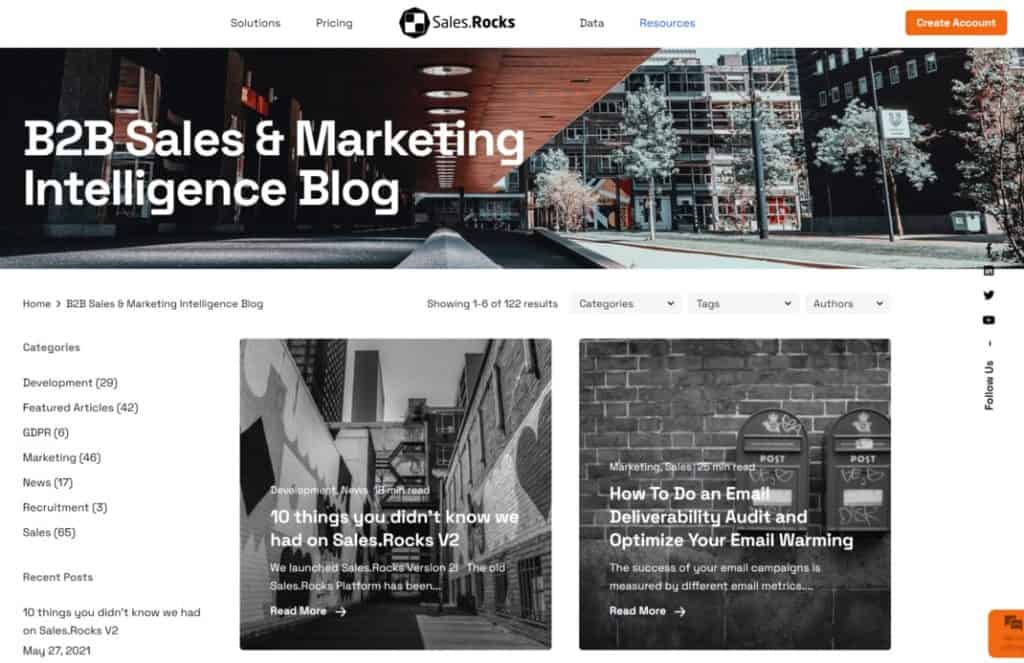Expand the Categories filter dropdown
Screen dimensions: 1024x663
(x=626, y=304)
